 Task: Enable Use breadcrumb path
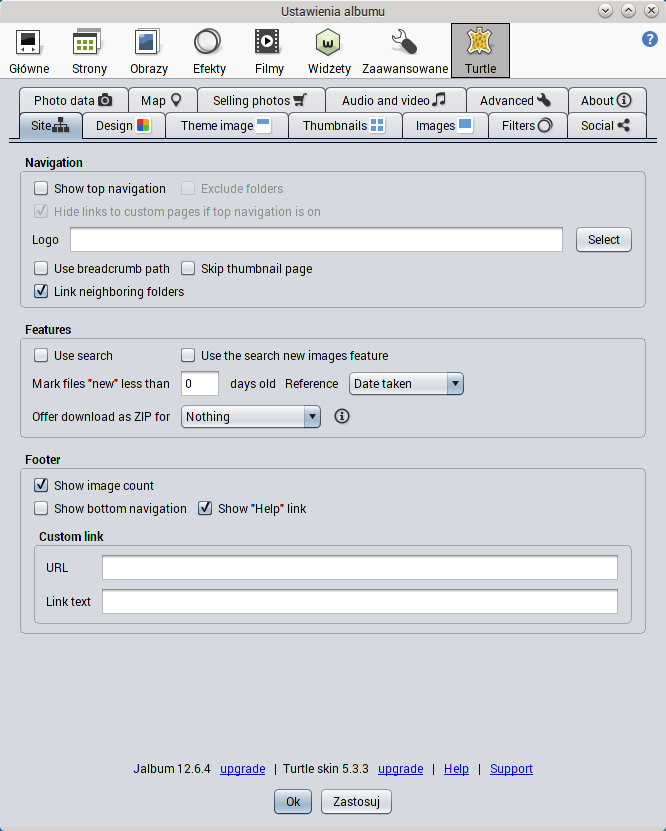tap(41, 268)
